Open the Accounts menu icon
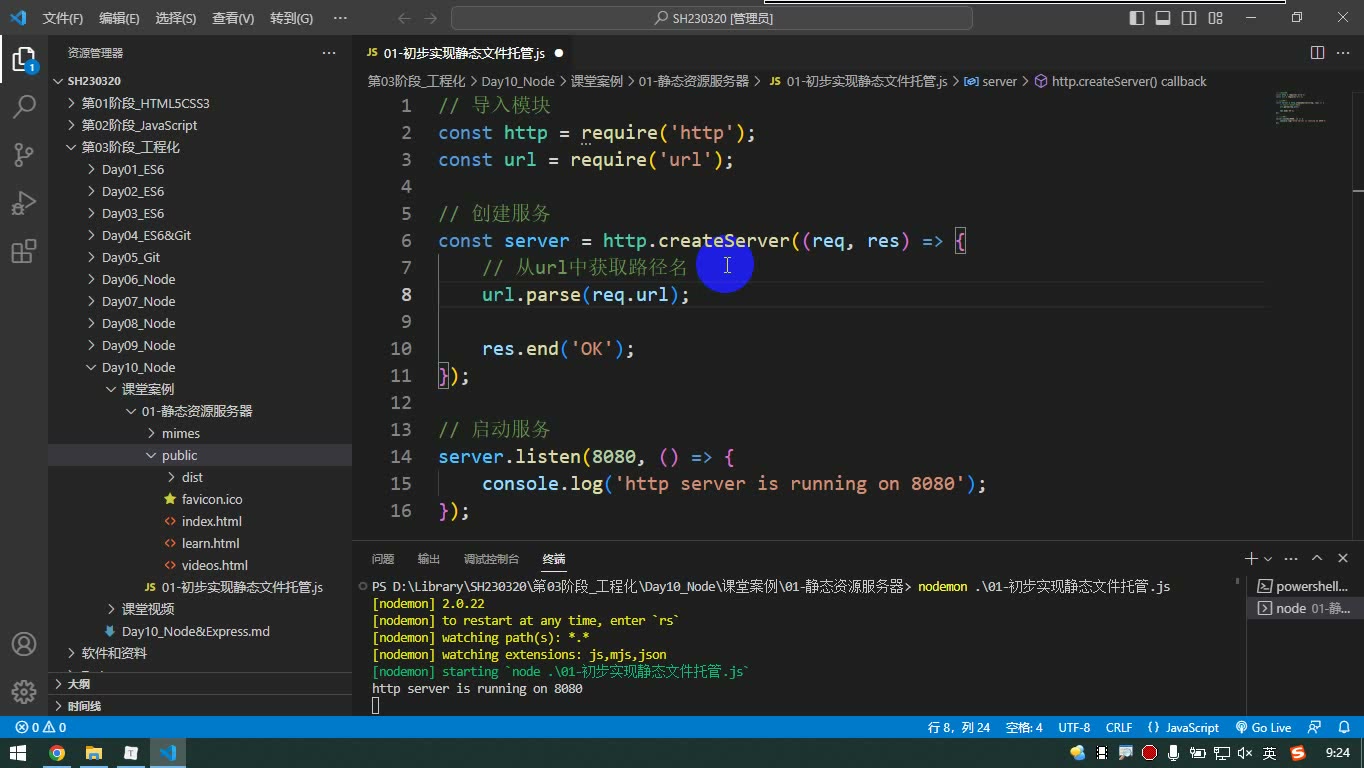 pyautogui.click(x=24, y=644)
